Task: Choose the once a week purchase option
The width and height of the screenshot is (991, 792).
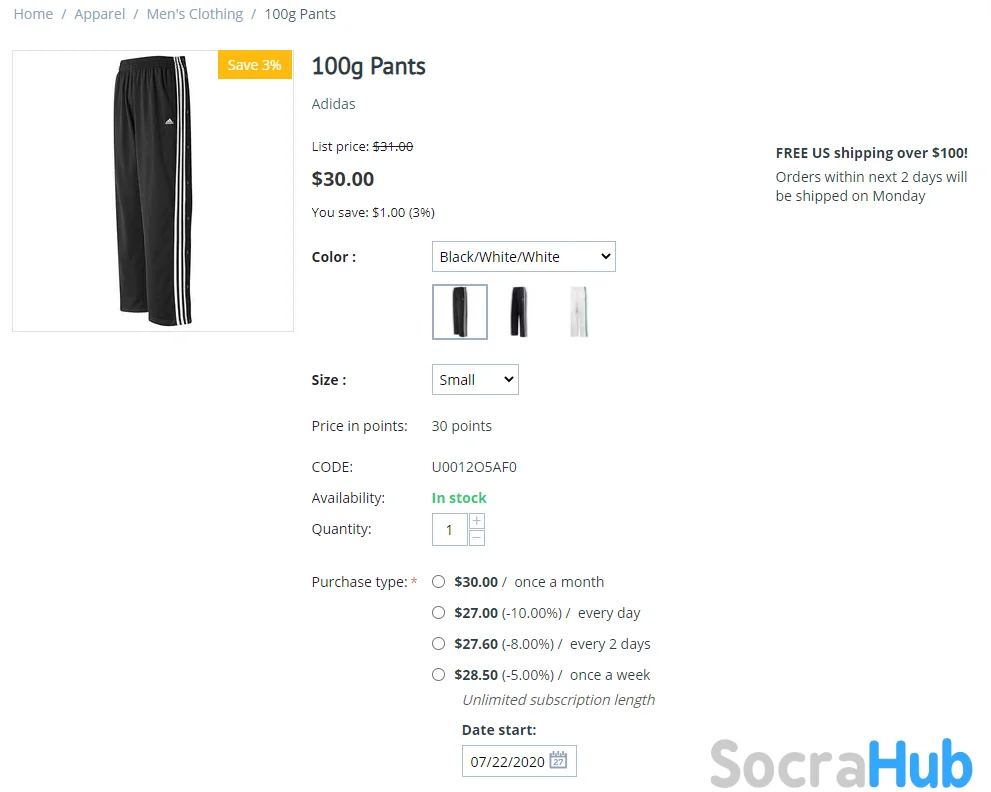Action: click(x=438, y=675)
